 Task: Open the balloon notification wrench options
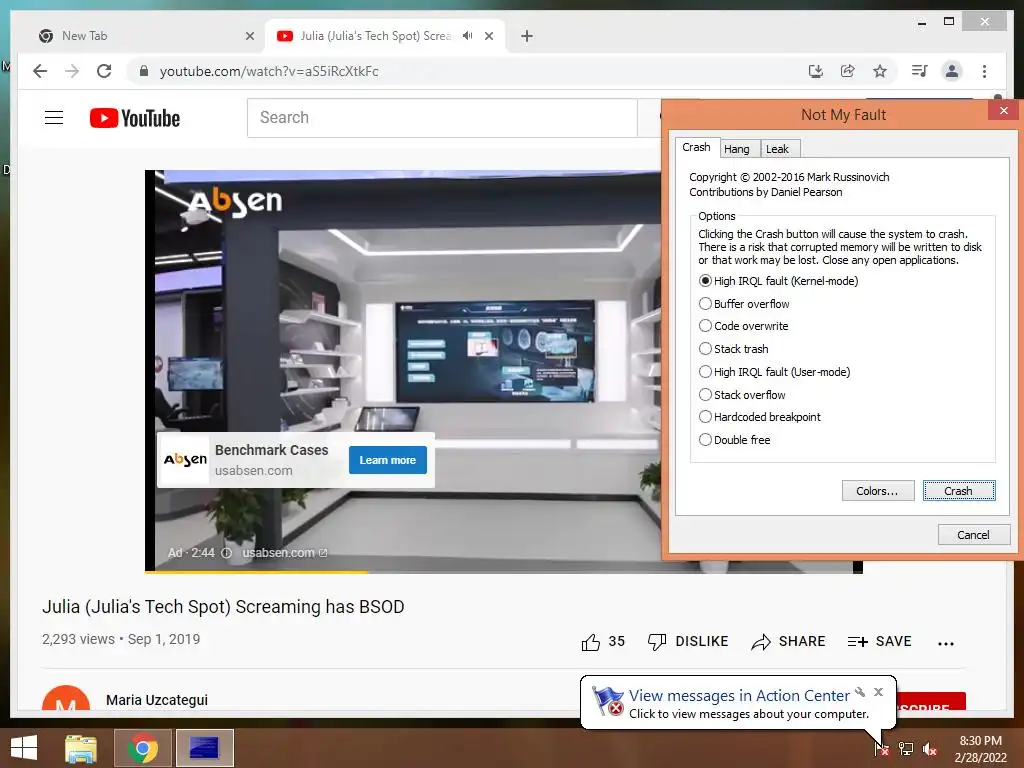pos(860,692)
